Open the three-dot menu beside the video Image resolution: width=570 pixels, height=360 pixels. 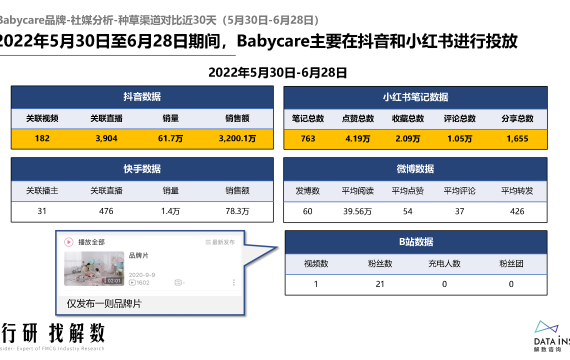coord(234,282)
